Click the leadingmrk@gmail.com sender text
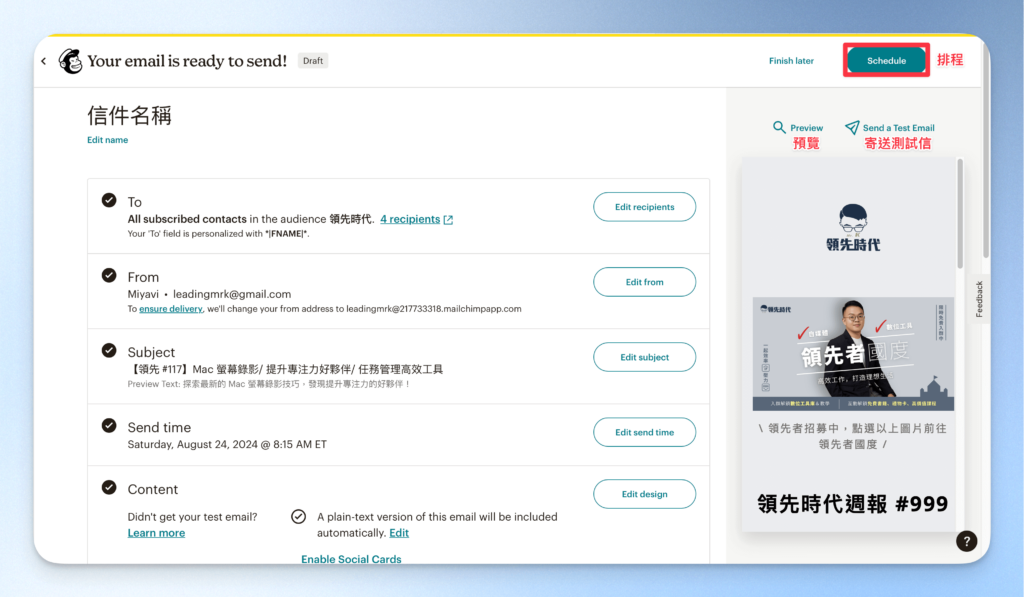 pyautogui.click(x=232, y=295)
